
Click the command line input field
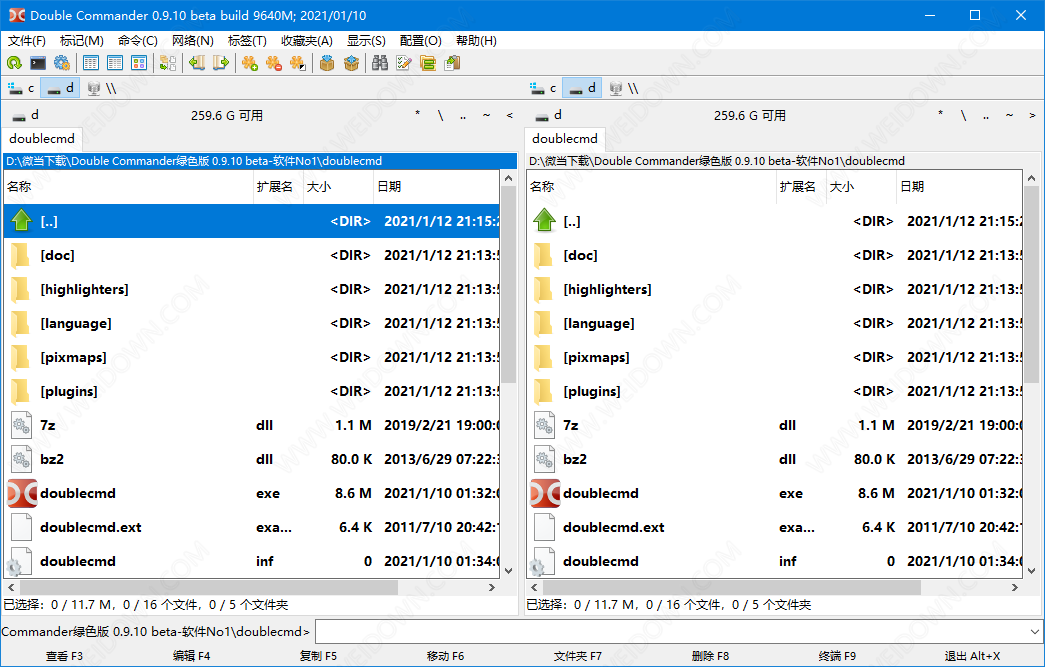pos(671,632)
